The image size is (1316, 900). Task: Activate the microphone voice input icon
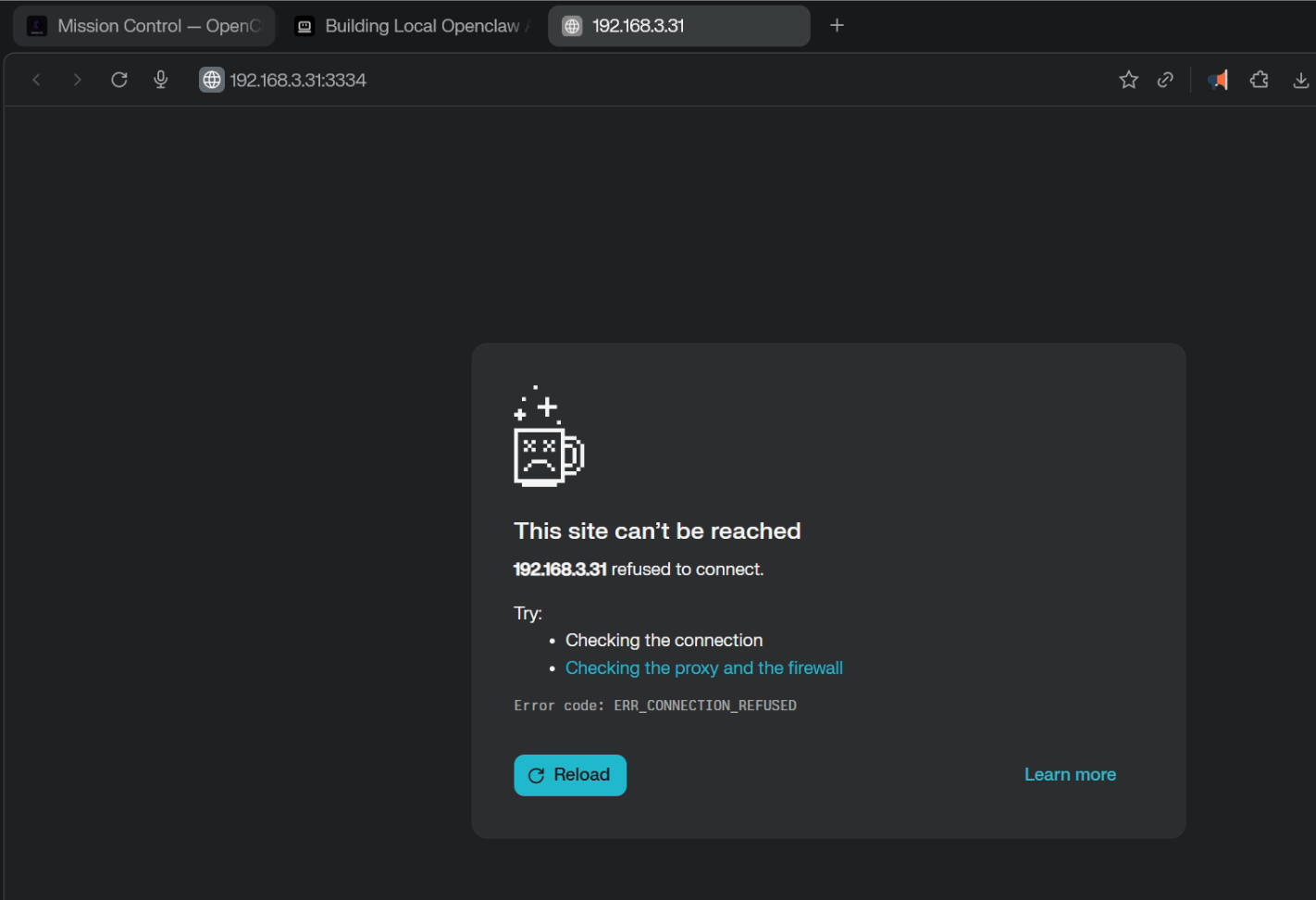pyautogui.click(x=161, y=80)
